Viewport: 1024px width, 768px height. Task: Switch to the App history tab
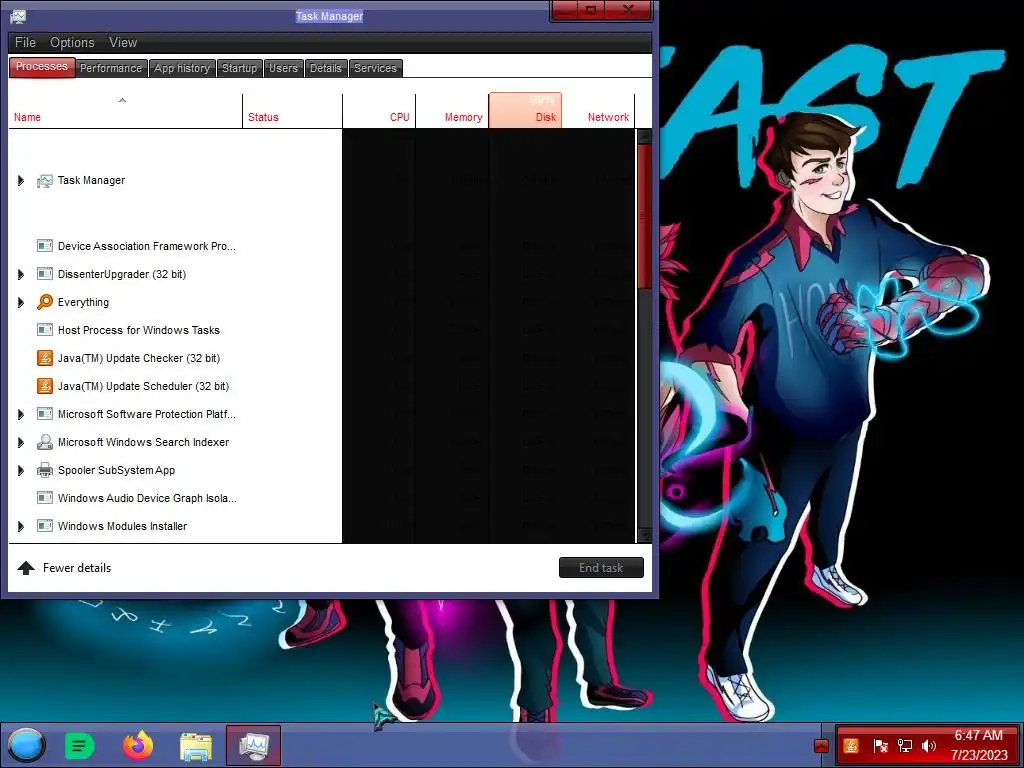click(x=182, y=68)
